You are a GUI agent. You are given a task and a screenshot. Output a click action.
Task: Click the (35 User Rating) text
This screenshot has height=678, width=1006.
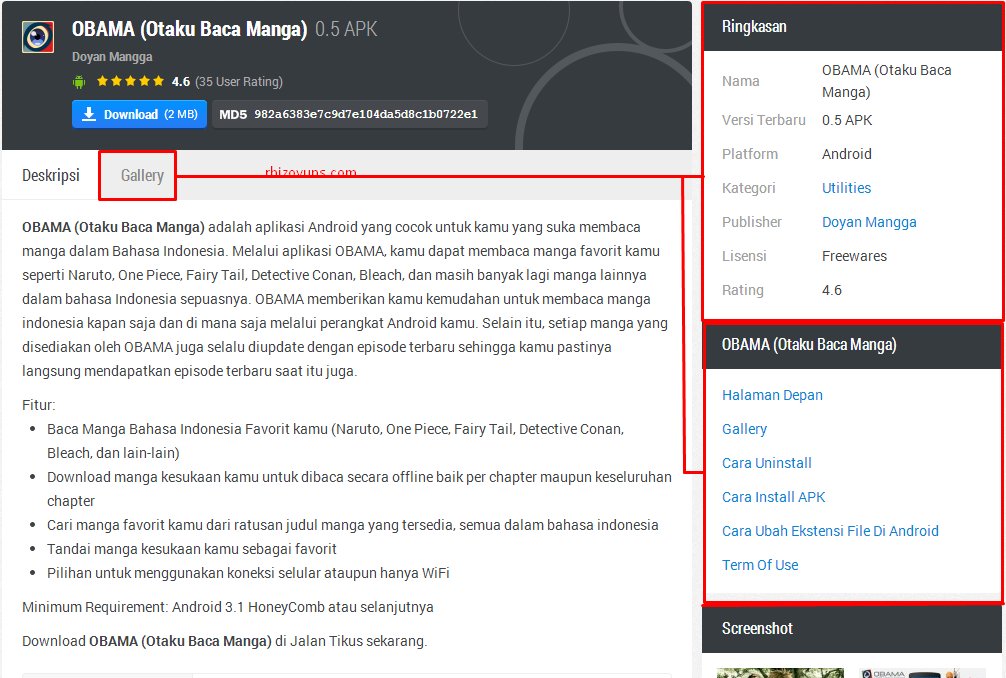239,81
